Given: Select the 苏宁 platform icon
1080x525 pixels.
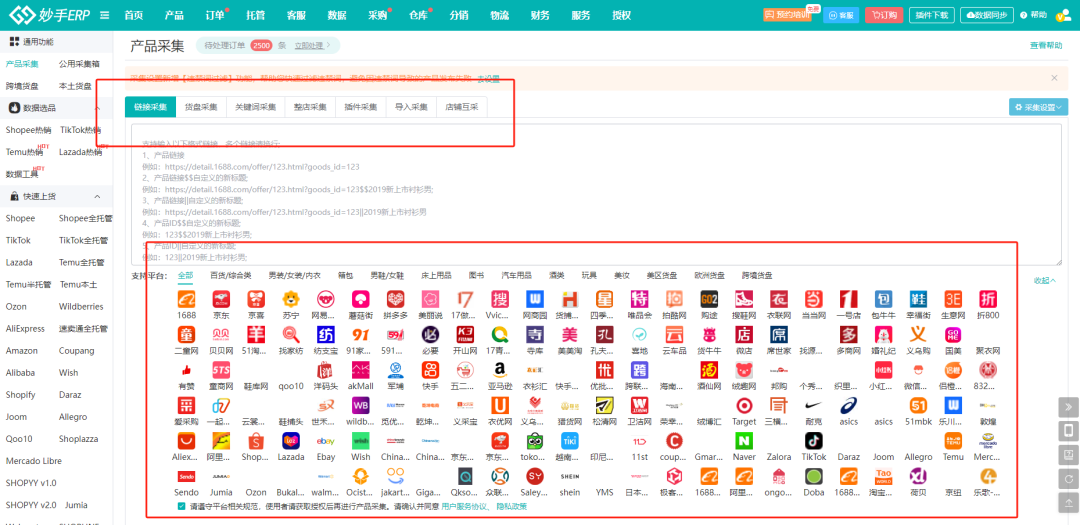Looking at the screenshot, I should [291, 299].
